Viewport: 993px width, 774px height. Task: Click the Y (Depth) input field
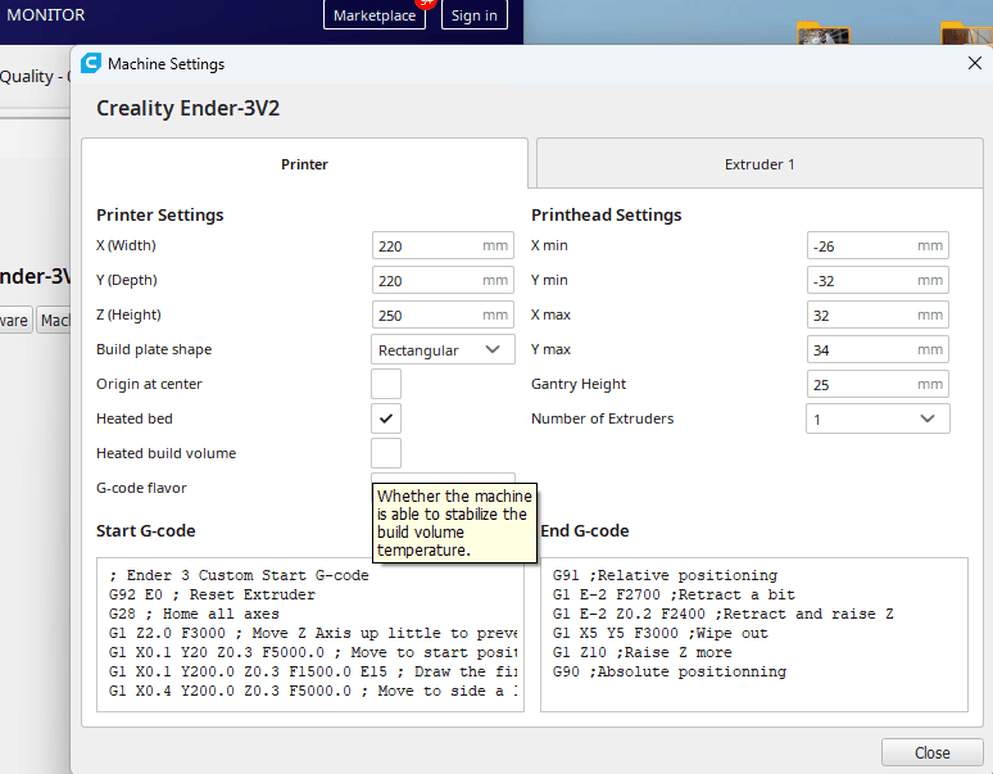[x=443, y=280]
